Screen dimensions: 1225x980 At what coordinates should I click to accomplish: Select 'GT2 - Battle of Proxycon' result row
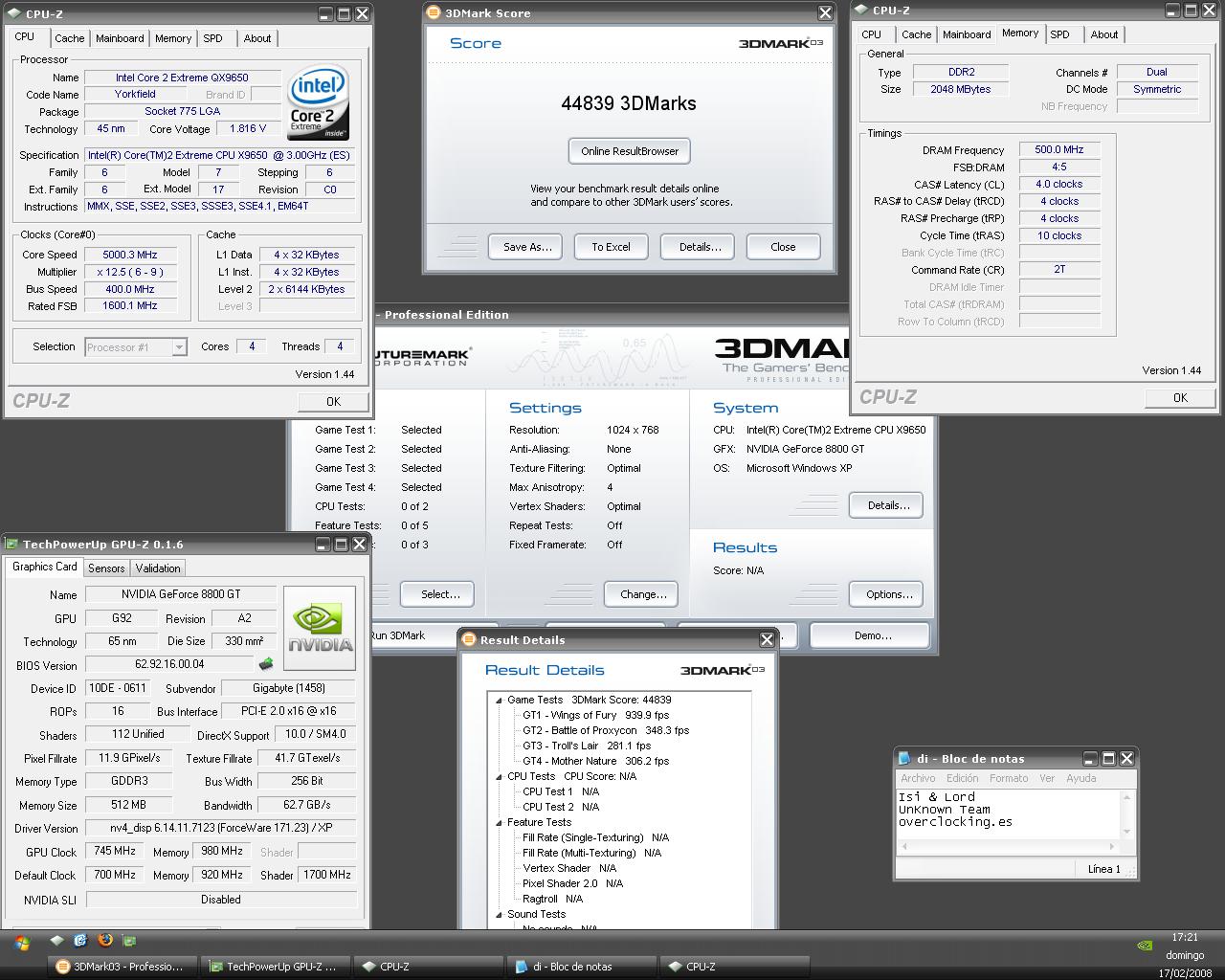click(606, 730)
